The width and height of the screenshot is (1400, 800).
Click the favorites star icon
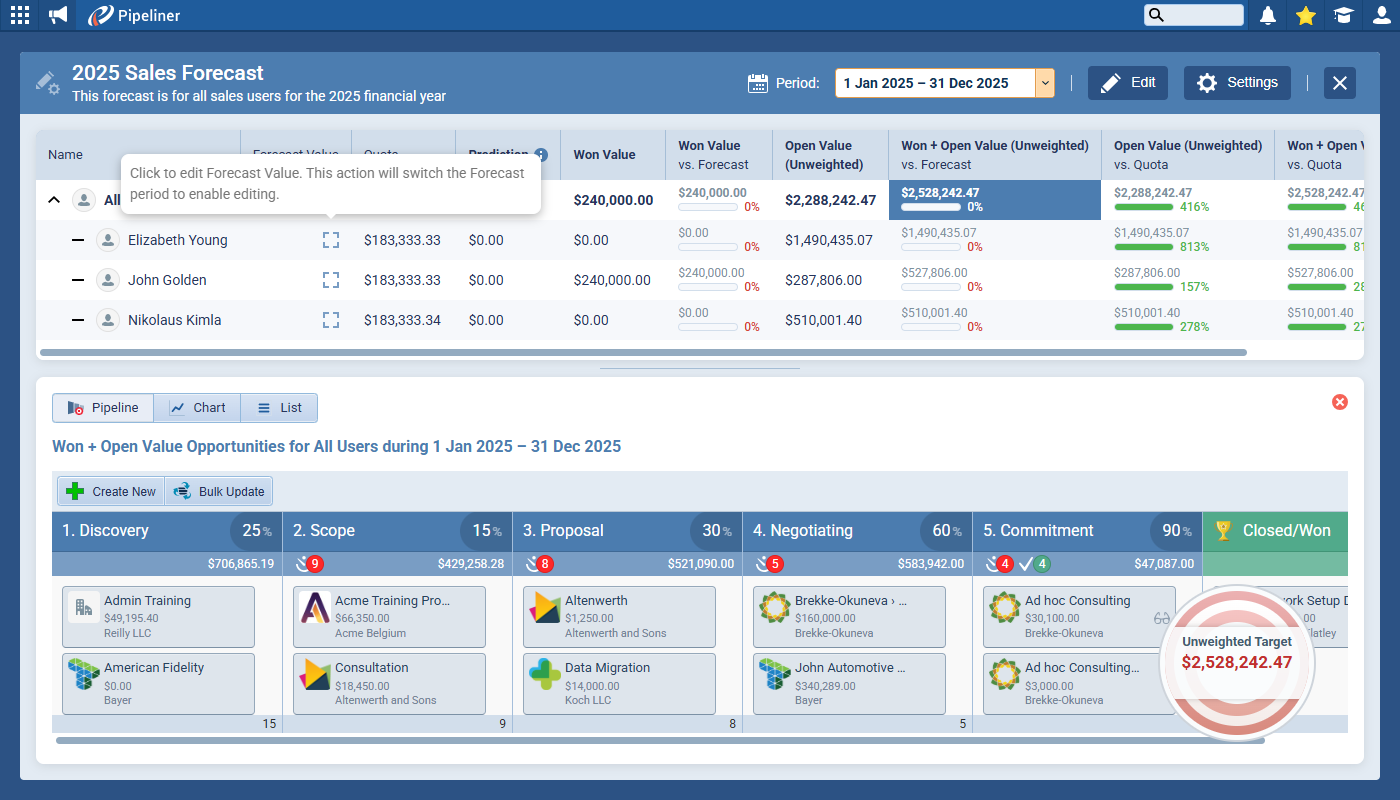tap(1305, 15)
